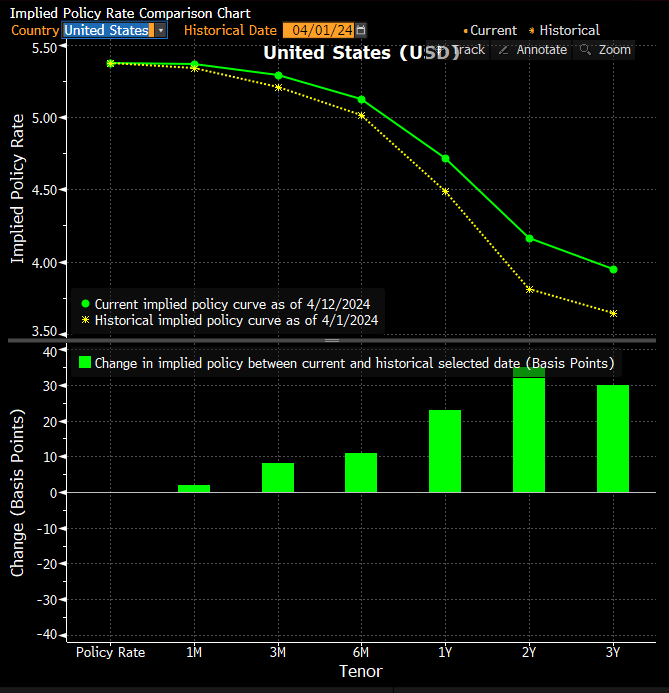
Task: Click green swatch in change bar legend
Action: pos(85,362)
